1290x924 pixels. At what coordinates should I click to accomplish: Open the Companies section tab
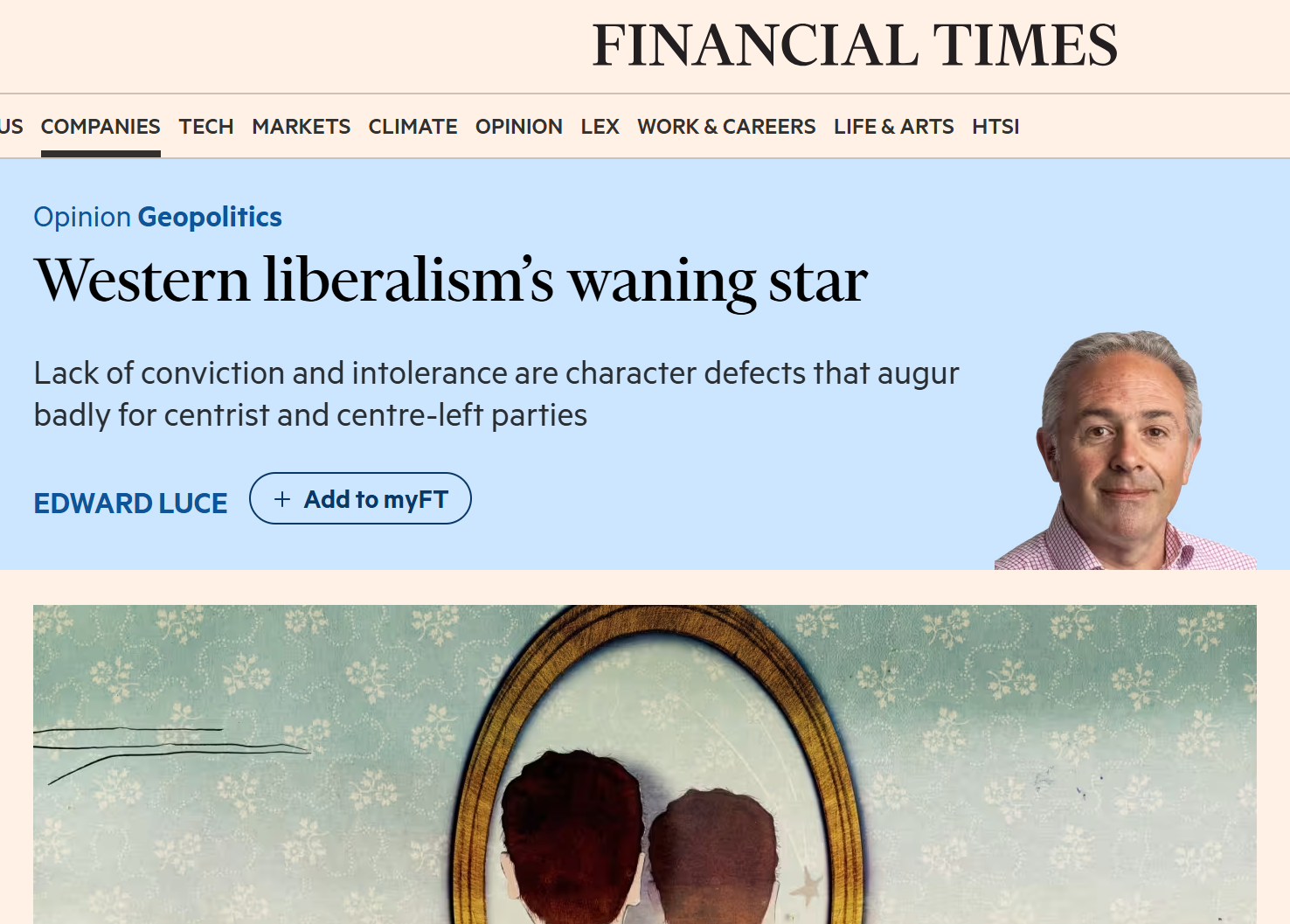pyautogui.click(x=101, y=127)
